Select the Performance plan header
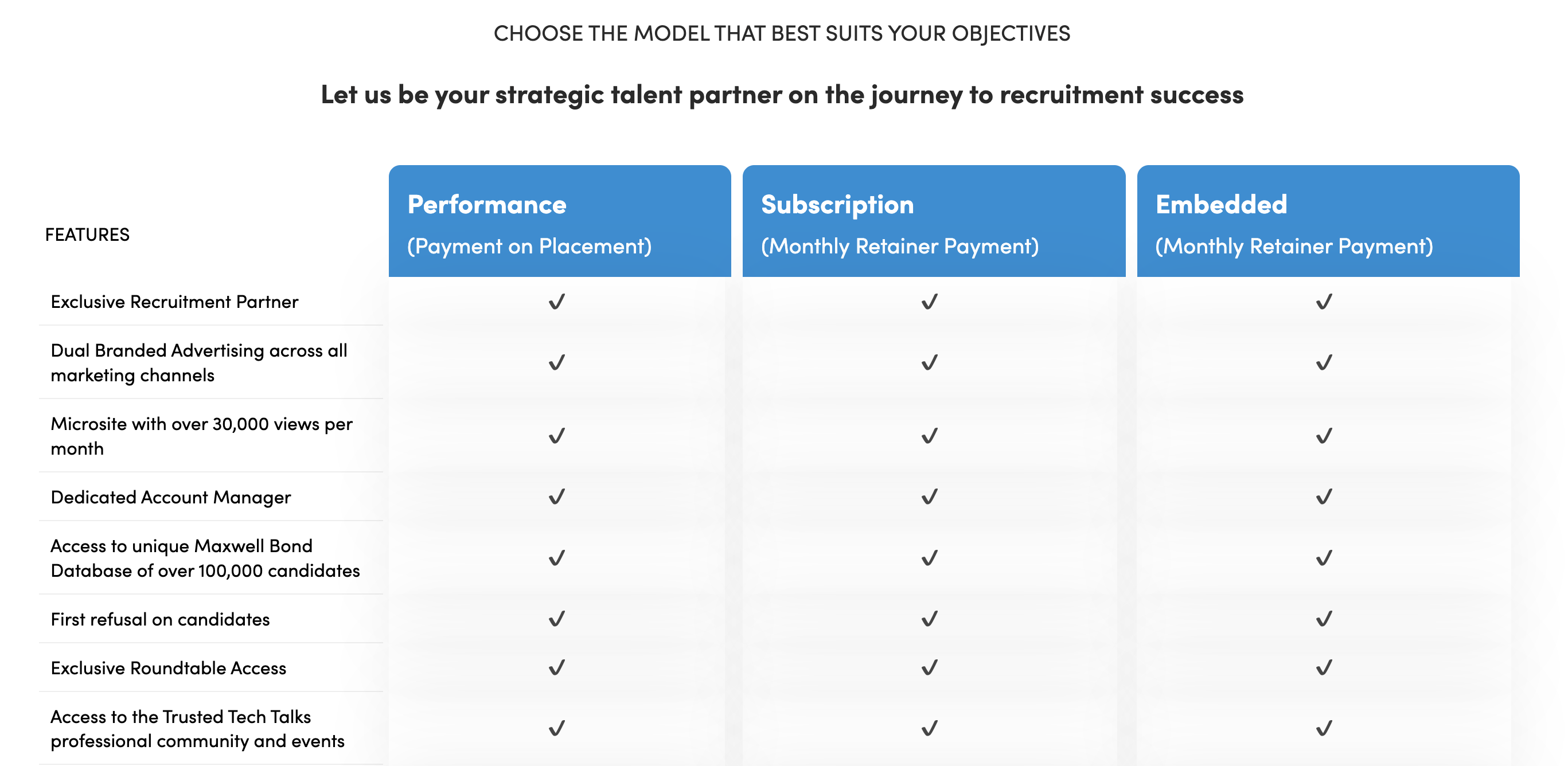This screenshot has height=766, width=1568. tap(559, 221)
